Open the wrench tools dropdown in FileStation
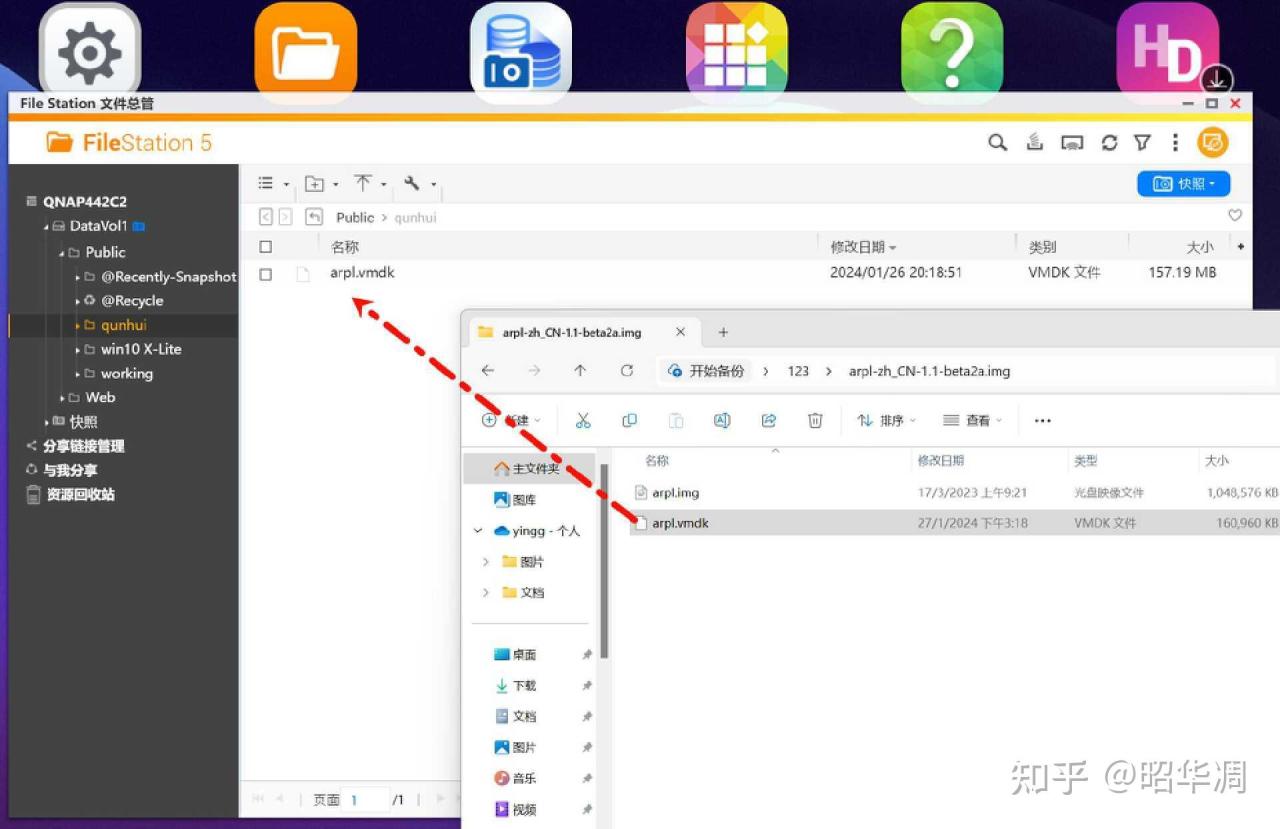This screenshot has width=1280, height=829. point(420,184)
